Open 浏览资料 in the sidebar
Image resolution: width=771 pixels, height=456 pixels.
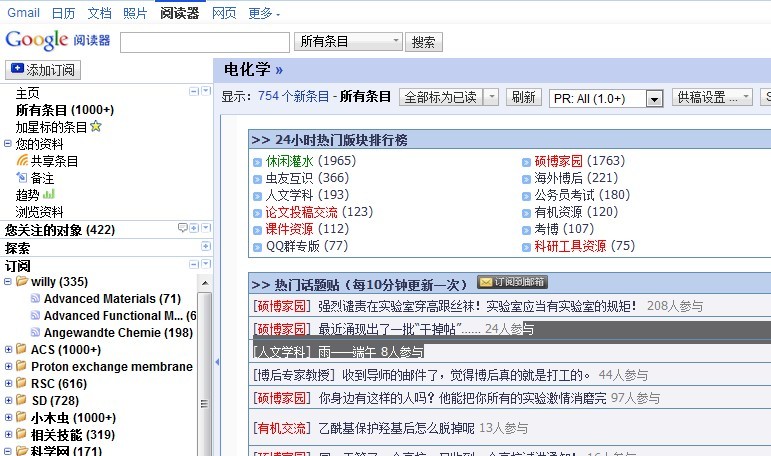pyautogui.click(x=39, y=212)
